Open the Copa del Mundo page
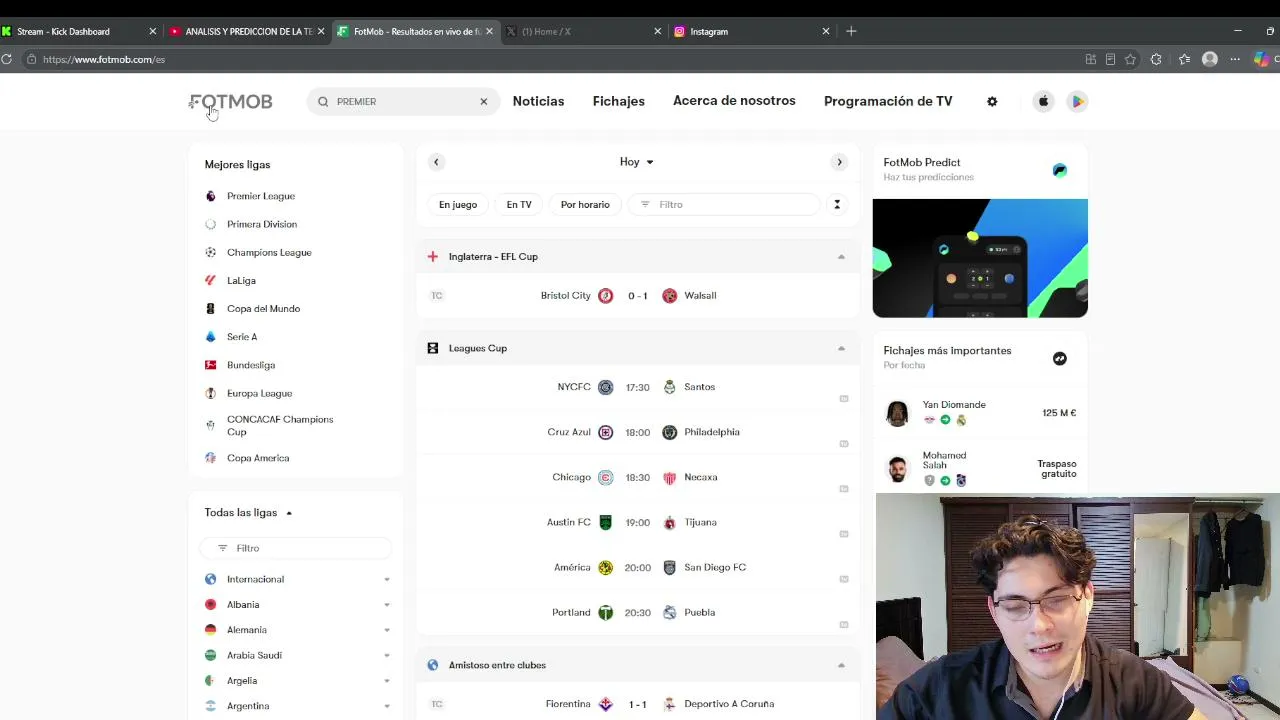Viewport: 1280px width, 720px height. [263, 309]
